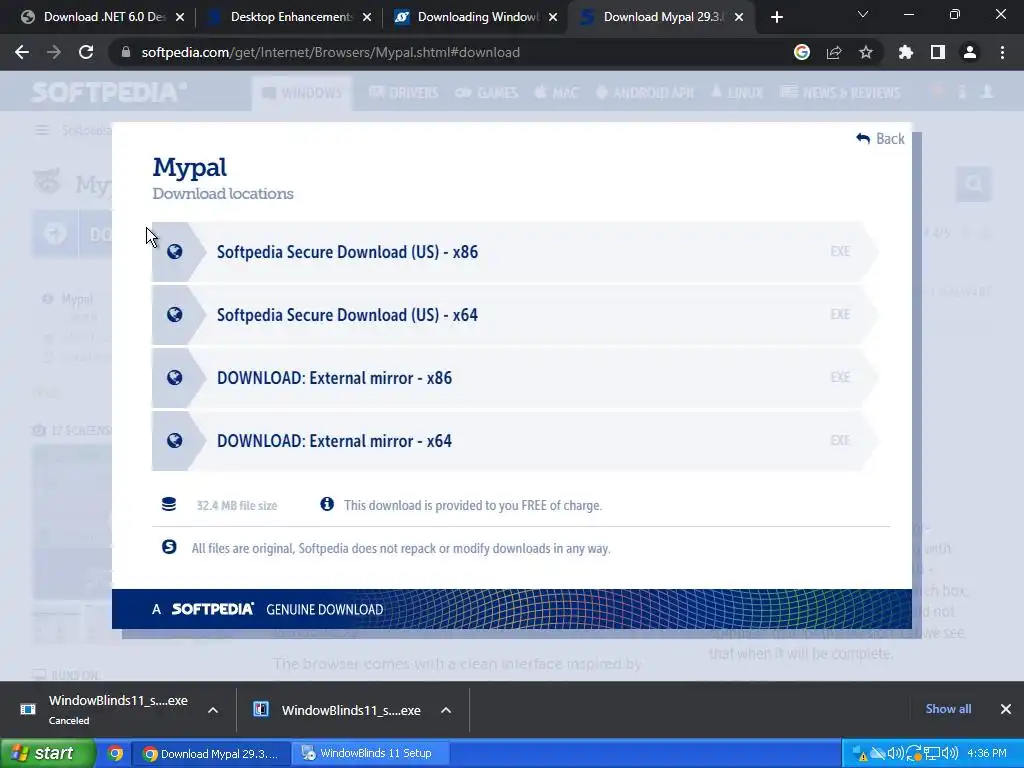This screenshot has width=1024, height=768.
Task: Open the Drivers category in Softpedia nav
Action: [x=404, y=93]
